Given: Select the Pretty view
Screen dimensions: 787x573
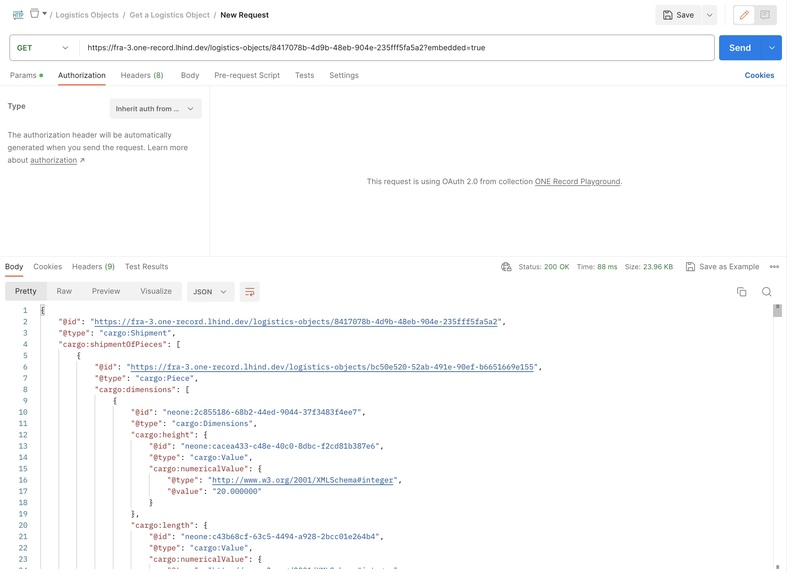Looking at the screenshot, I should (x=26, y=292).
